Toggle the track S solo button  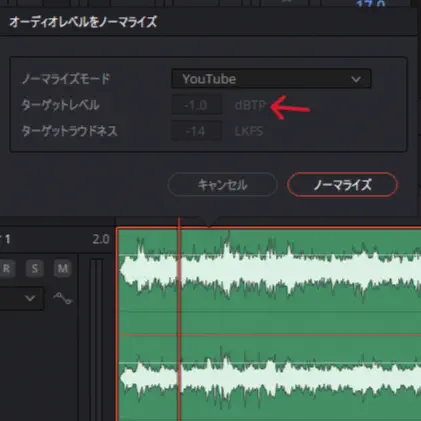(35, 268)
